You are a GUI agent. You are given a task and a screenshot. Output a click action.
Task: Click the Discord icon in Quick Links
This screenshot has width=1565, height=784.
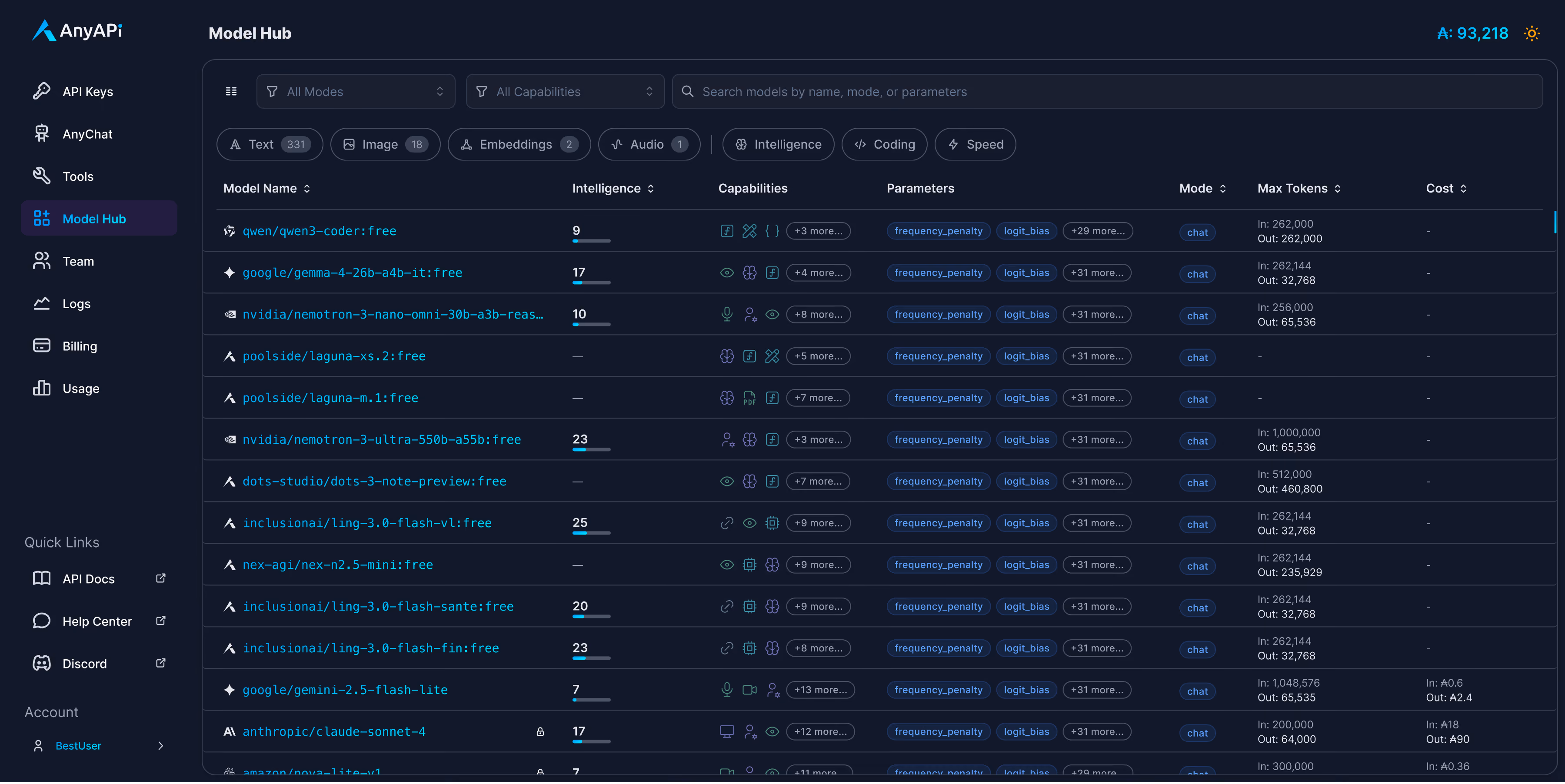tap(41, 663)
